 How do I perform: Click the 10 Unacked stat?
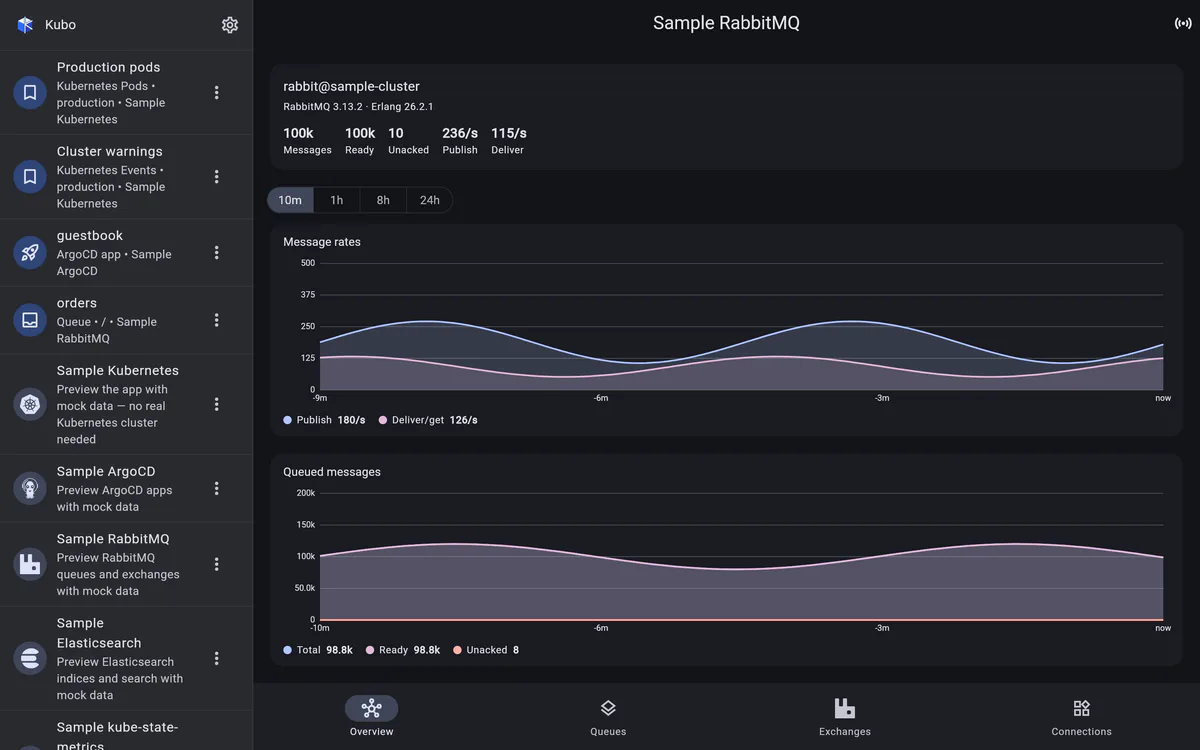coord(408,140)
